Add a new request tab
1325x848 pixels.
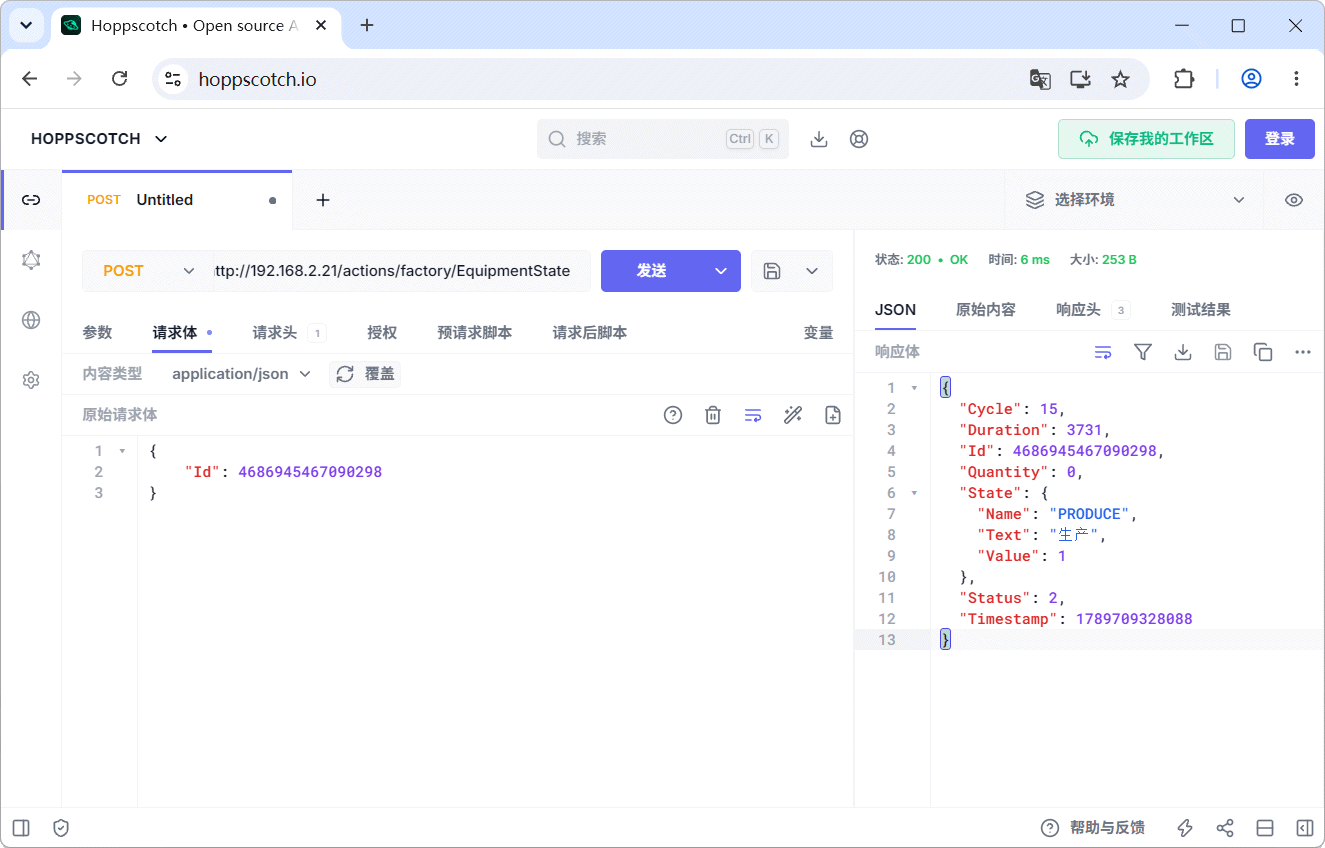point(323,200)
